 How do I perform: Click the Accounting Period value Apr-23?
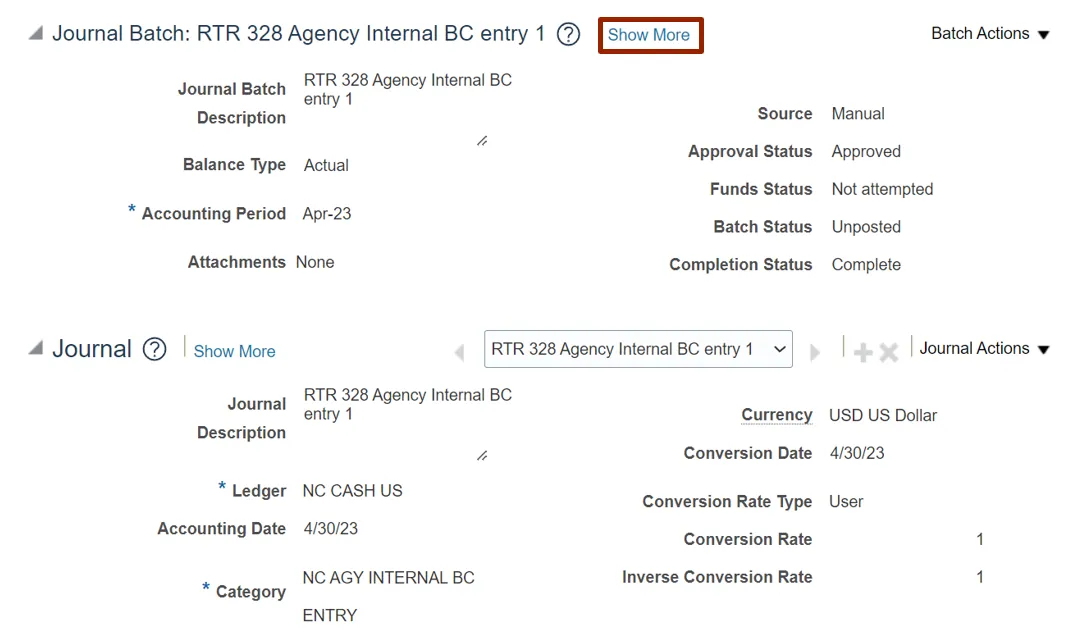pos(327,214)
